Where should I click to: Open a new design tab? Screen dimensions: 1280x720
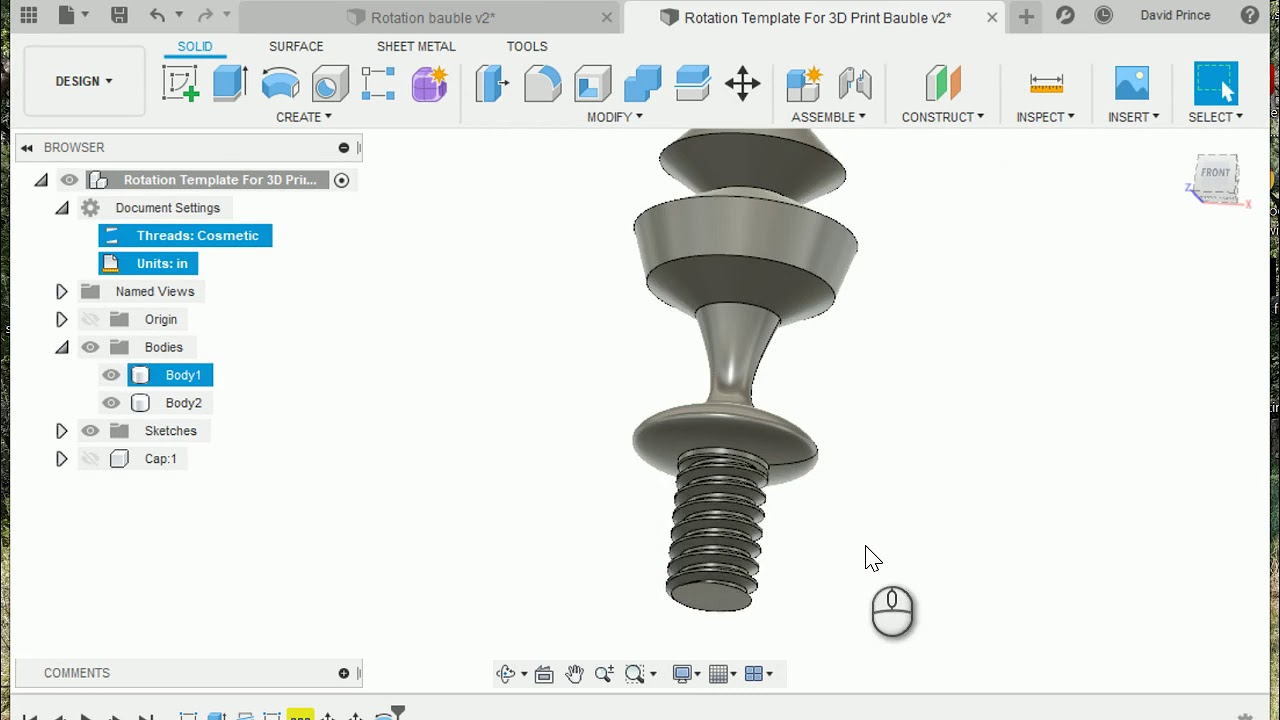[x=1026, y=16]
